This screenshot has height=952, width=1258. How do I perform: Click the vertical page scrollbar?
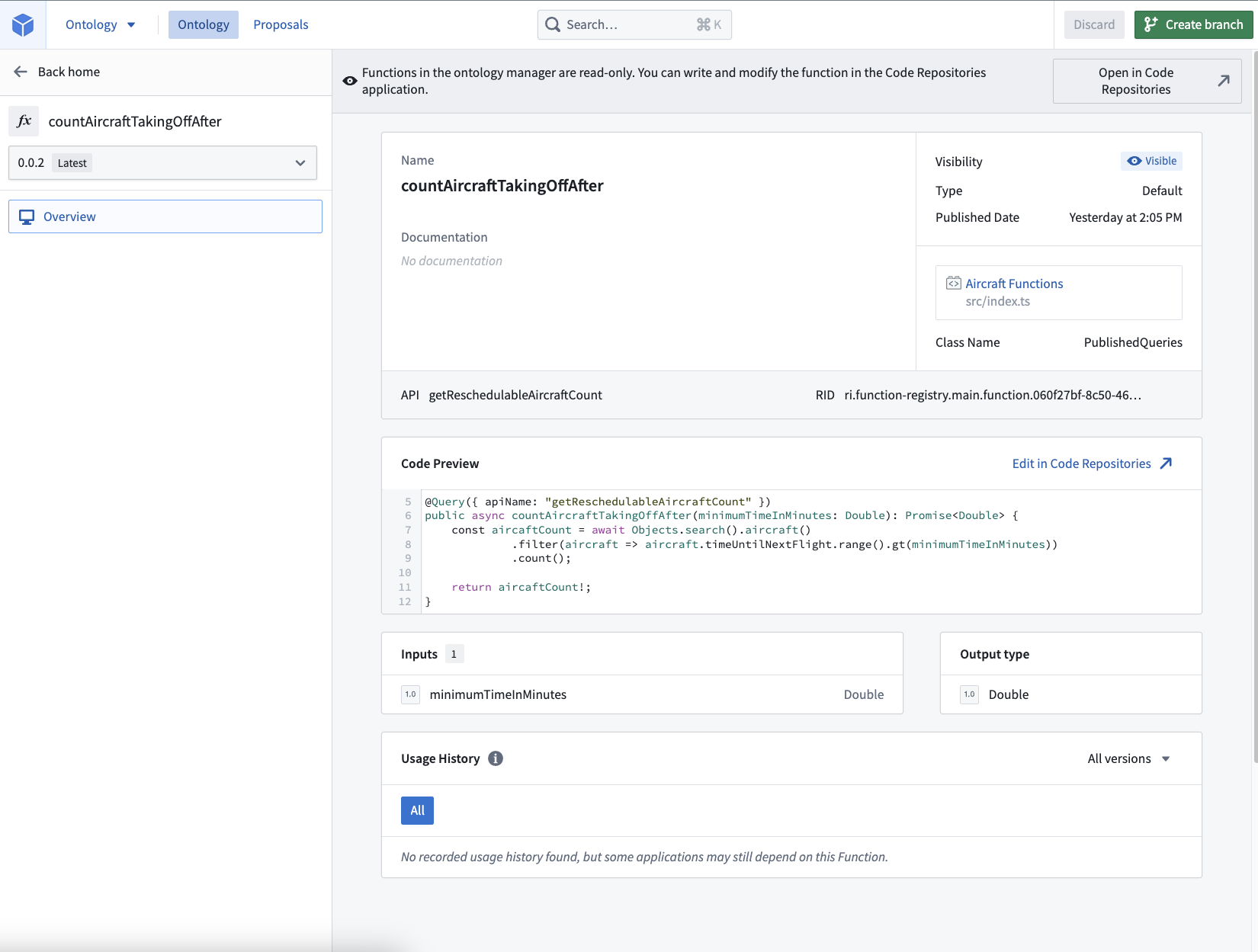(x=1255, y=408)
